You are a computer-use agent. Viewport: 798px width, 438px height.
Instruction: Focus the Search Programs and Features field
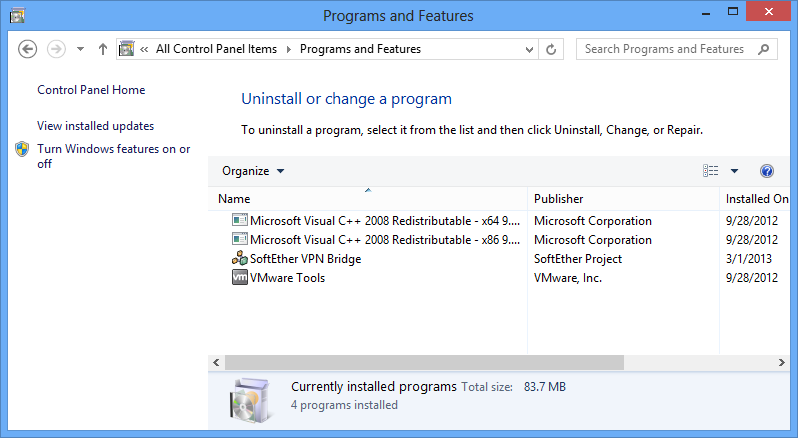pyautogui.click(x=667, y=49)
